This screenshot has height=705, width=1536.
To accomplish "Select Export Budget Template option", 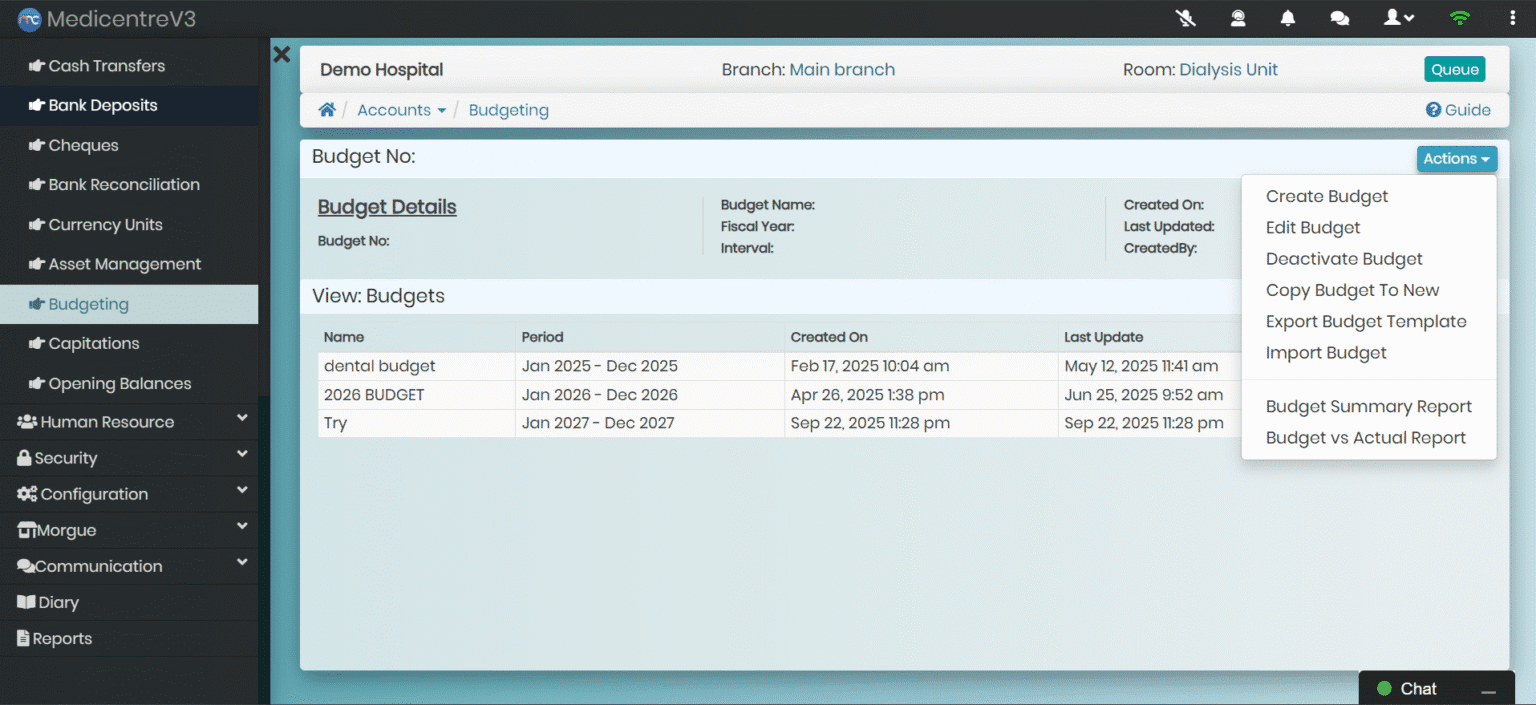I will click(x=1365, y=322).
